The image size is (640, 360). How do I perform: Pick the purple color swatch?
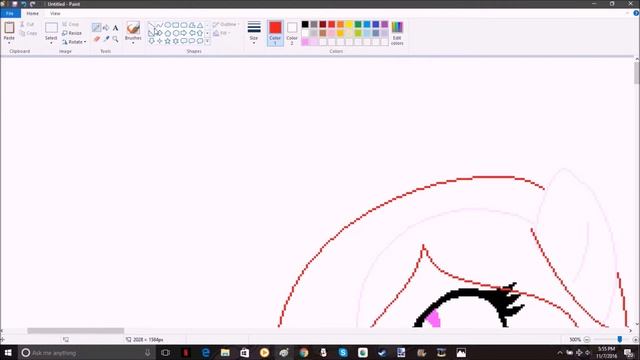[x=384, y=24]
